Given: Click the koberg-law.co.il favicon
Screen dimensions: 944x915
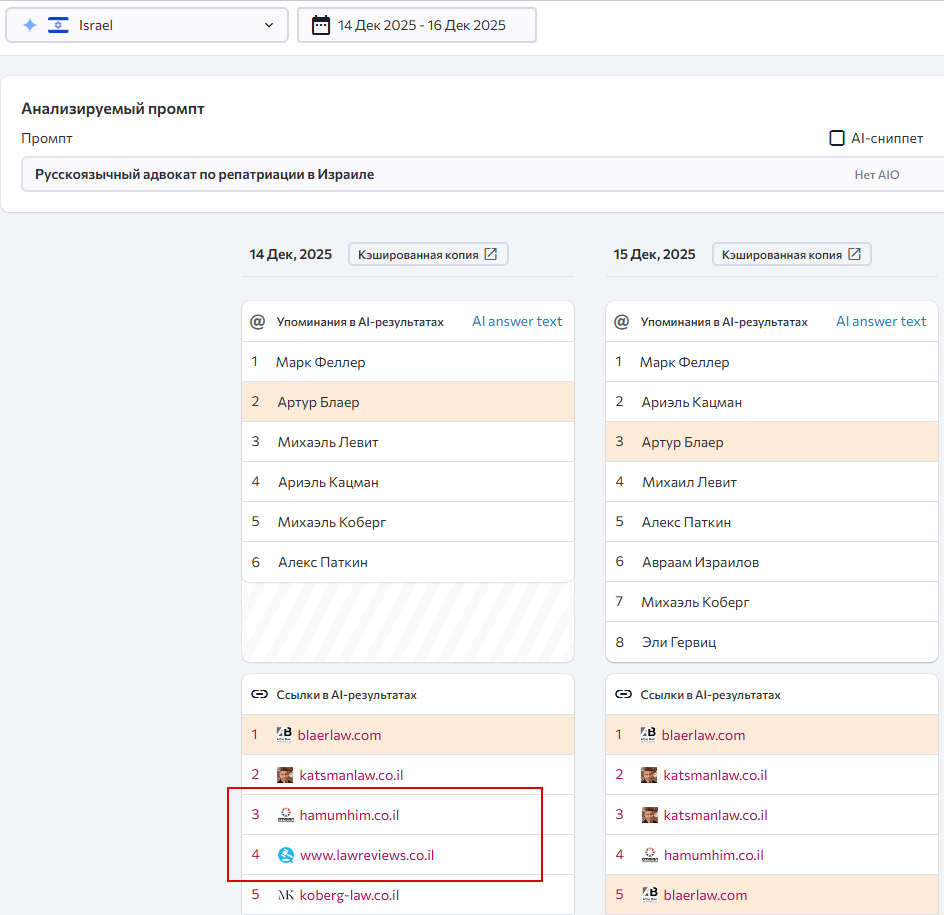Looking at the screenshot, I should pos(285,894).
